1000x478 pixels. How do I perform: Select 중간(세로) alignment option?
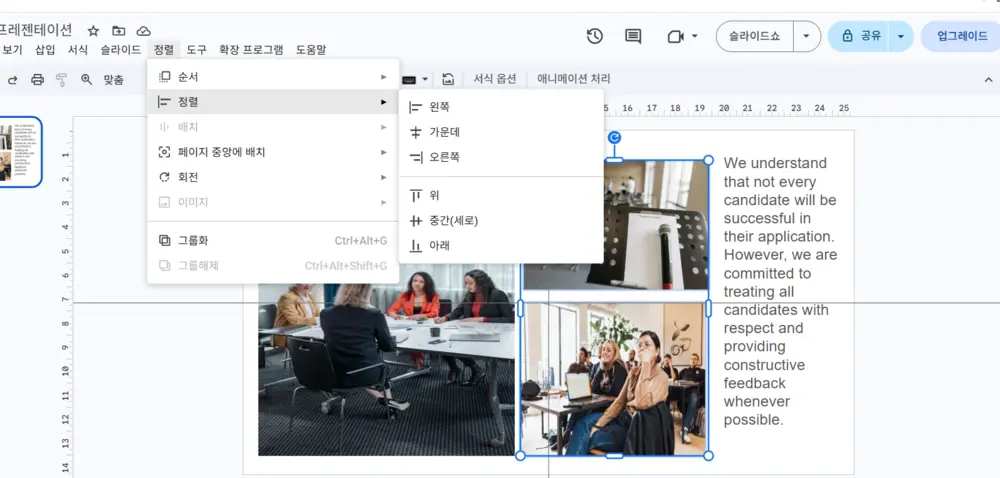coord(501,221)
